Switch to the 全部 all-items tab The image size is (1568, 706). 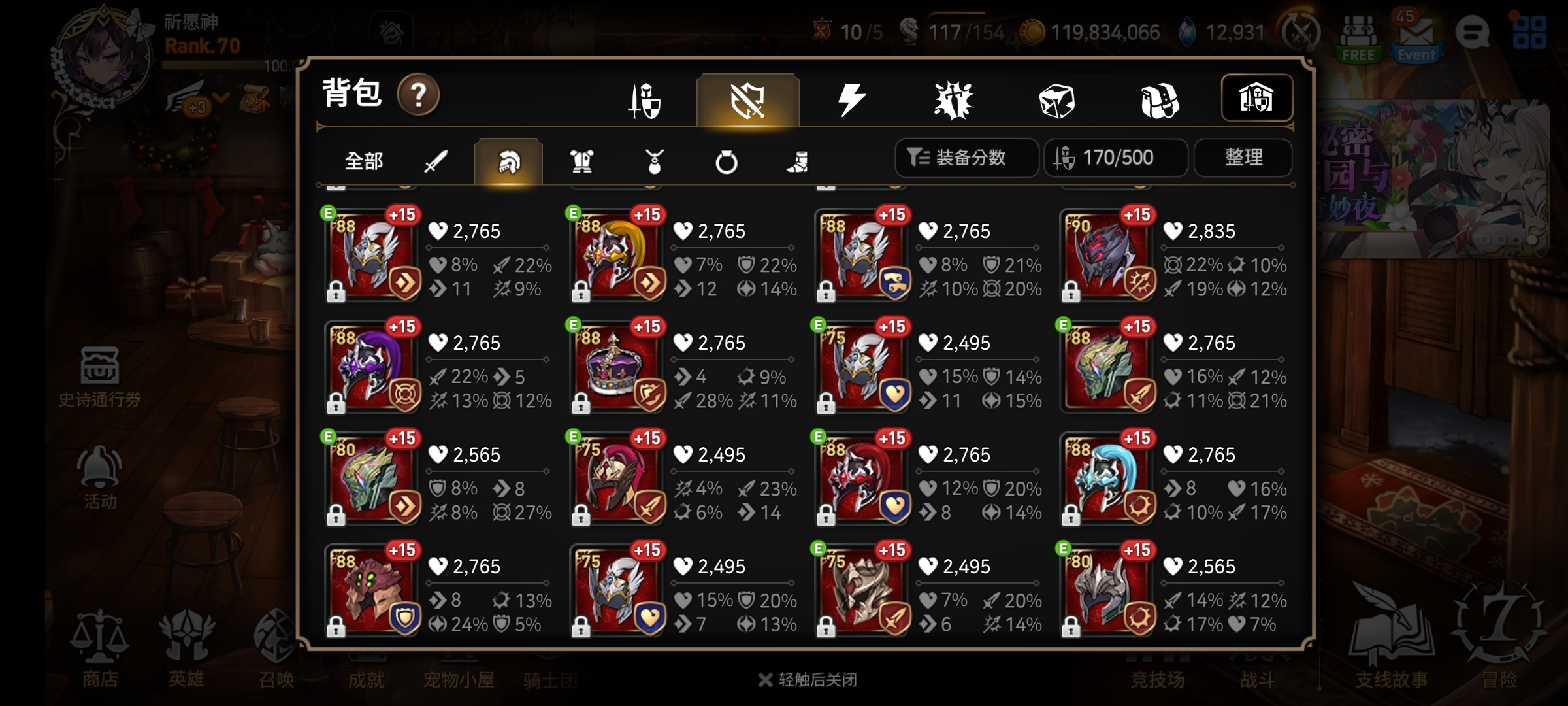click(x=364, y=161)
